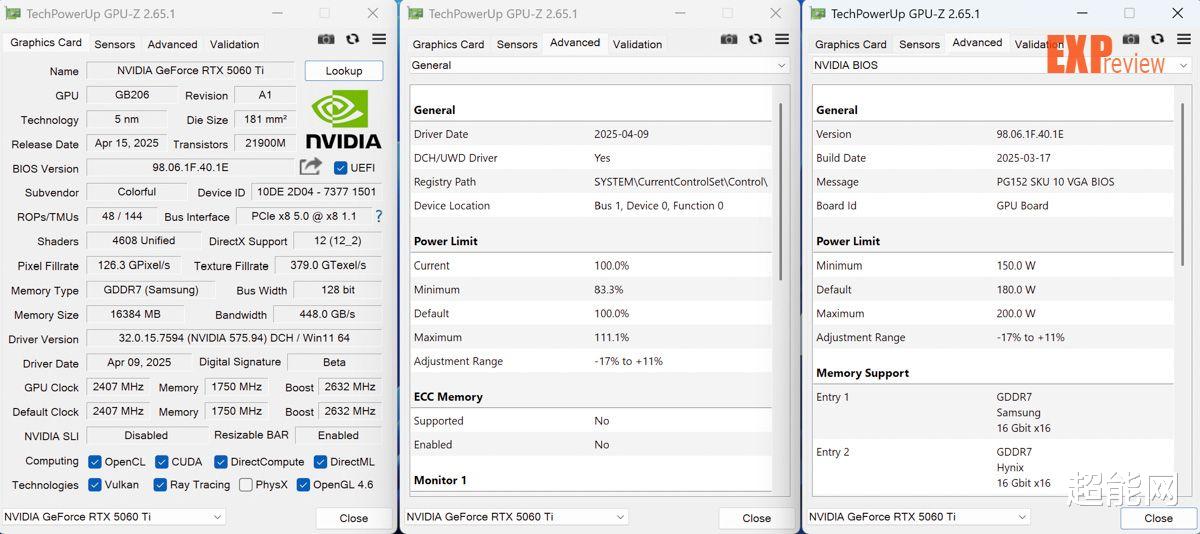Click Close button in right window
Viewport: 1200px width, 534px height.
pyautogui.click(x=1159, y=518)
